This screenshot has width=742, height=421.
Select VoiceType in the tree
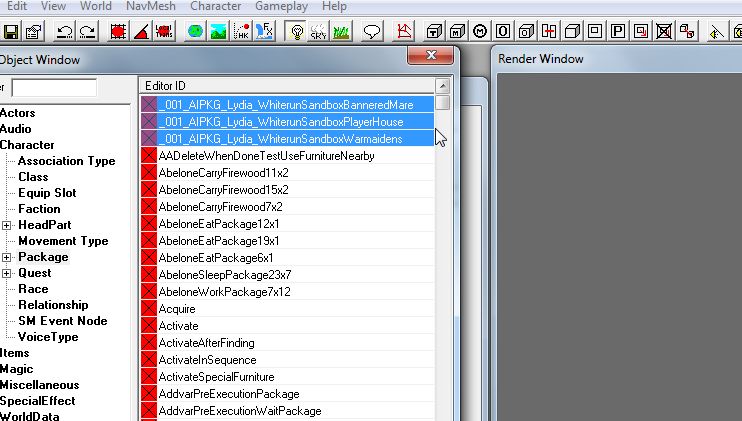click(48, 337)
